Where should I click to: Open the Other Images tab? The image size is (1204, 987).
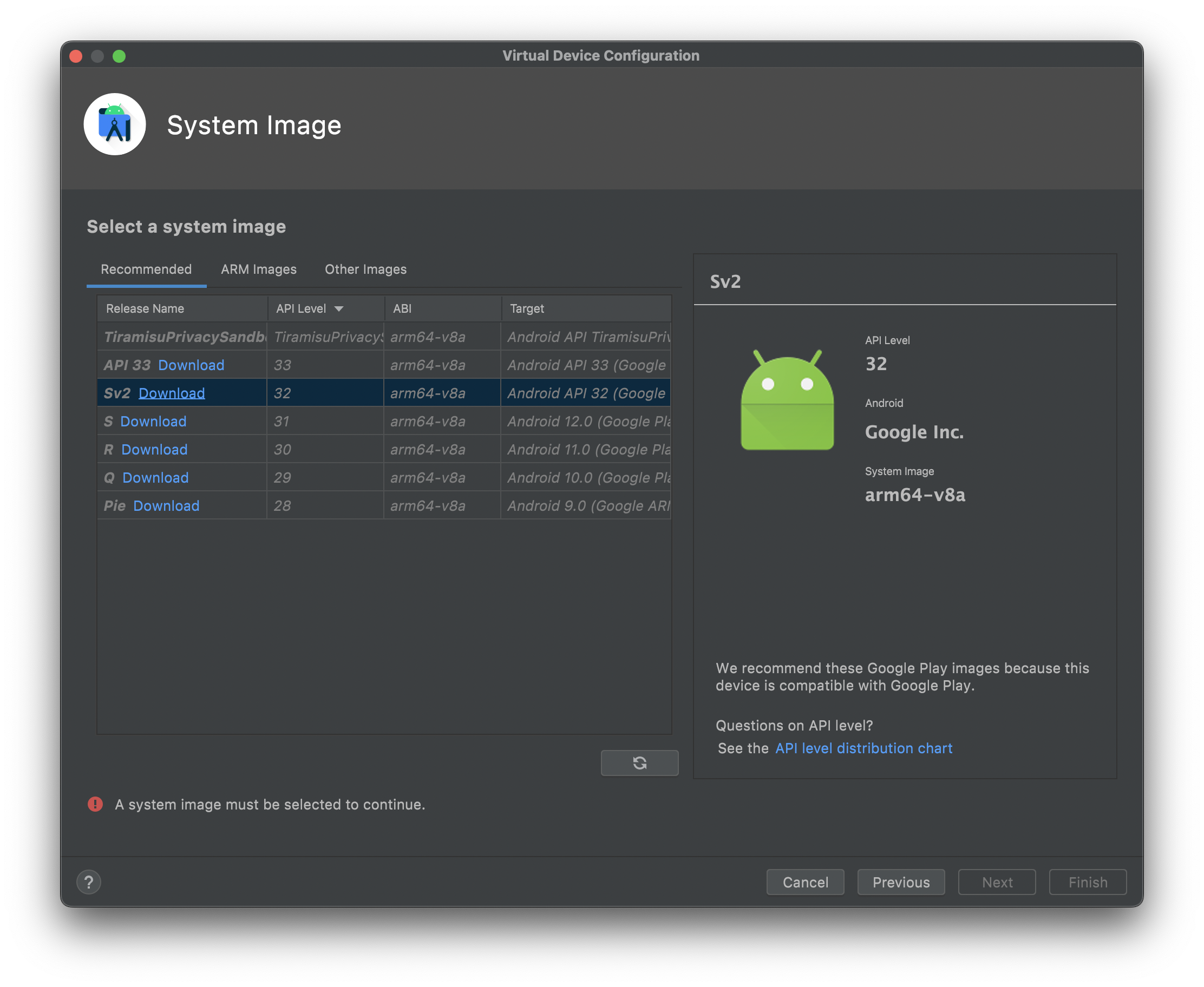365,269
